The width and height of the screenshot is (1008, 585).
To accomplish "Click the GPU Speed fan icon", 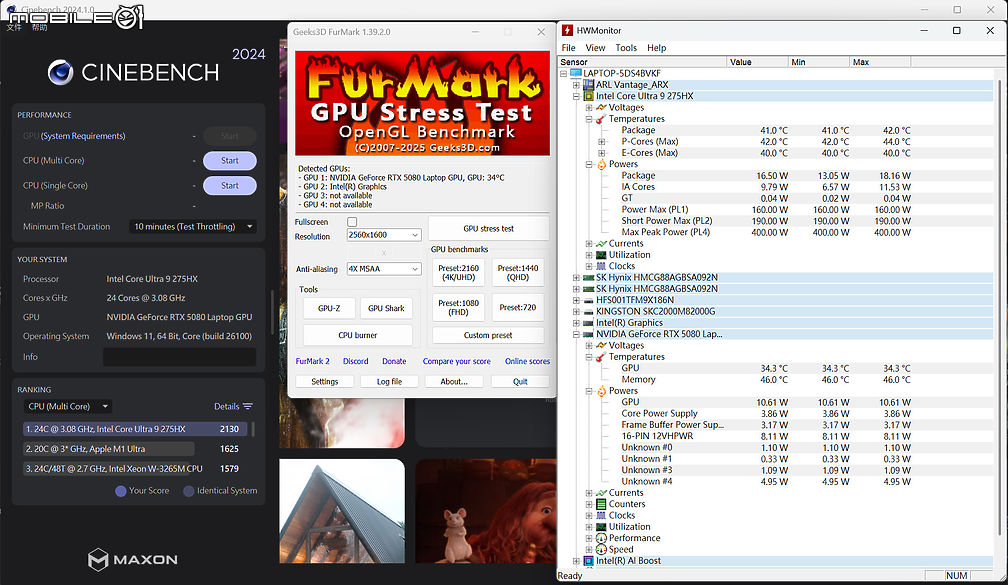I will click(601, 550).
